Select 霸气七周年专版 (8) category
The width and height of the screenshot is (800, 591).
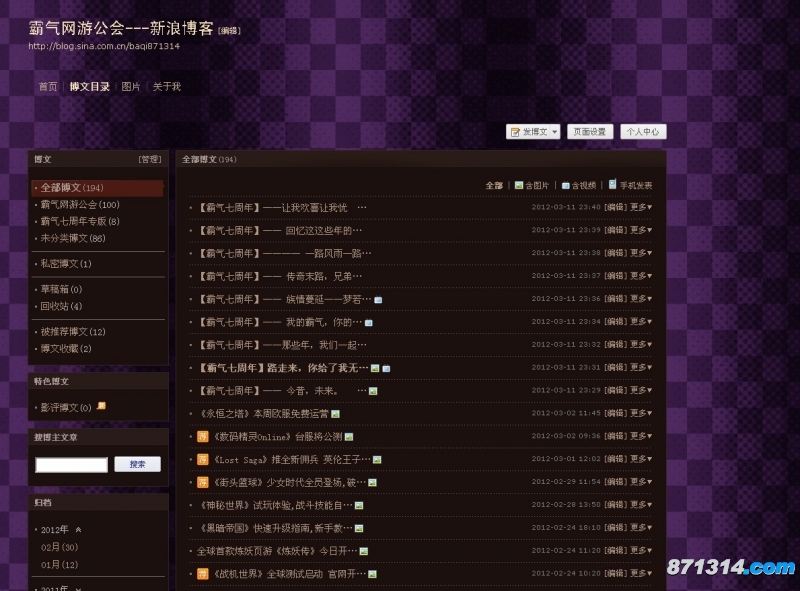[80, 221]
